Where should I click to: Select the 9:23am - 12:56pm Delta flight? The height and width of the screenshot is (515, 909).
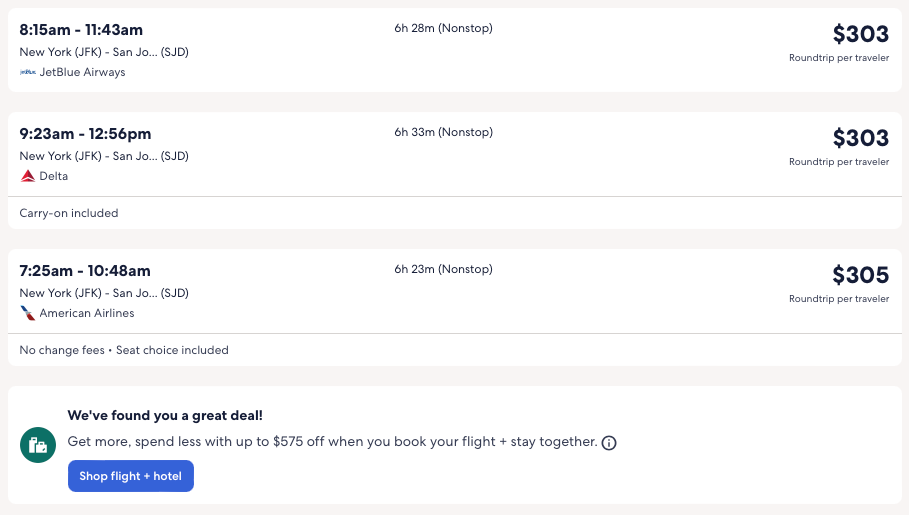85,134
